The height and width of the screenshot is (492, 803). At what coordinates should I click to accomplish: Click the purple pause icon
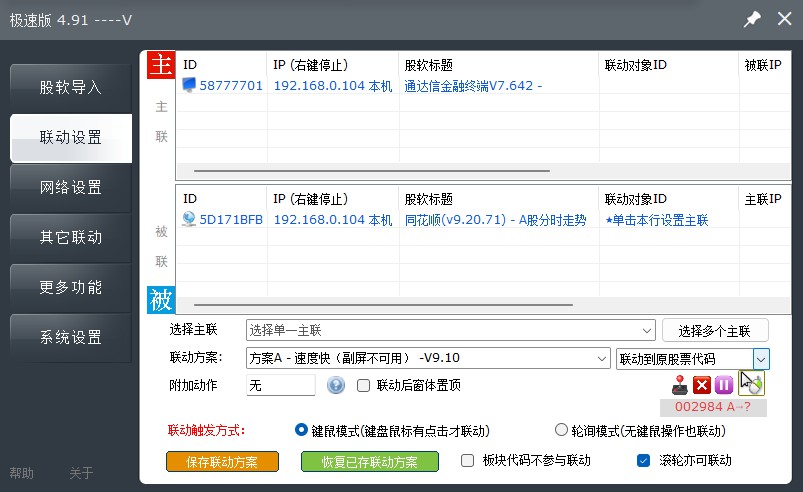pos(724,385)
